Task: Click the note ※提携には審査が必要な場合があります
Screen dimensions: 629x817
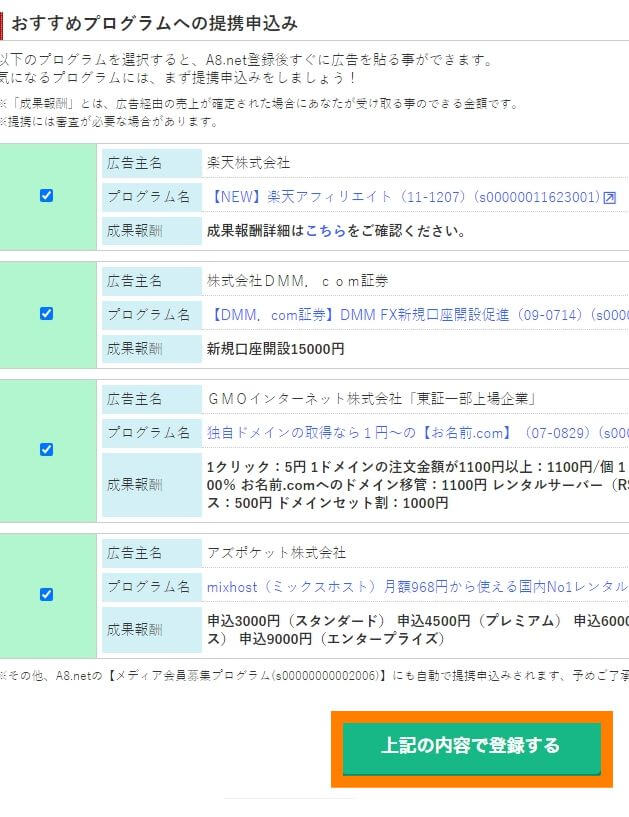Action: coord(109,121)
